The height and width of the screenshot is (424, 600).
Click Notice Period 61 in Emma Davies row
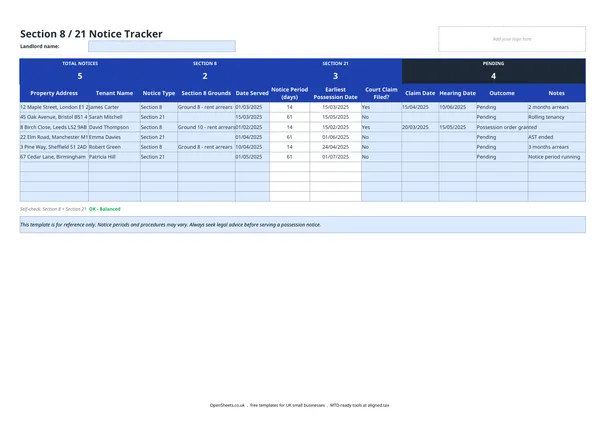coord(290,137)
